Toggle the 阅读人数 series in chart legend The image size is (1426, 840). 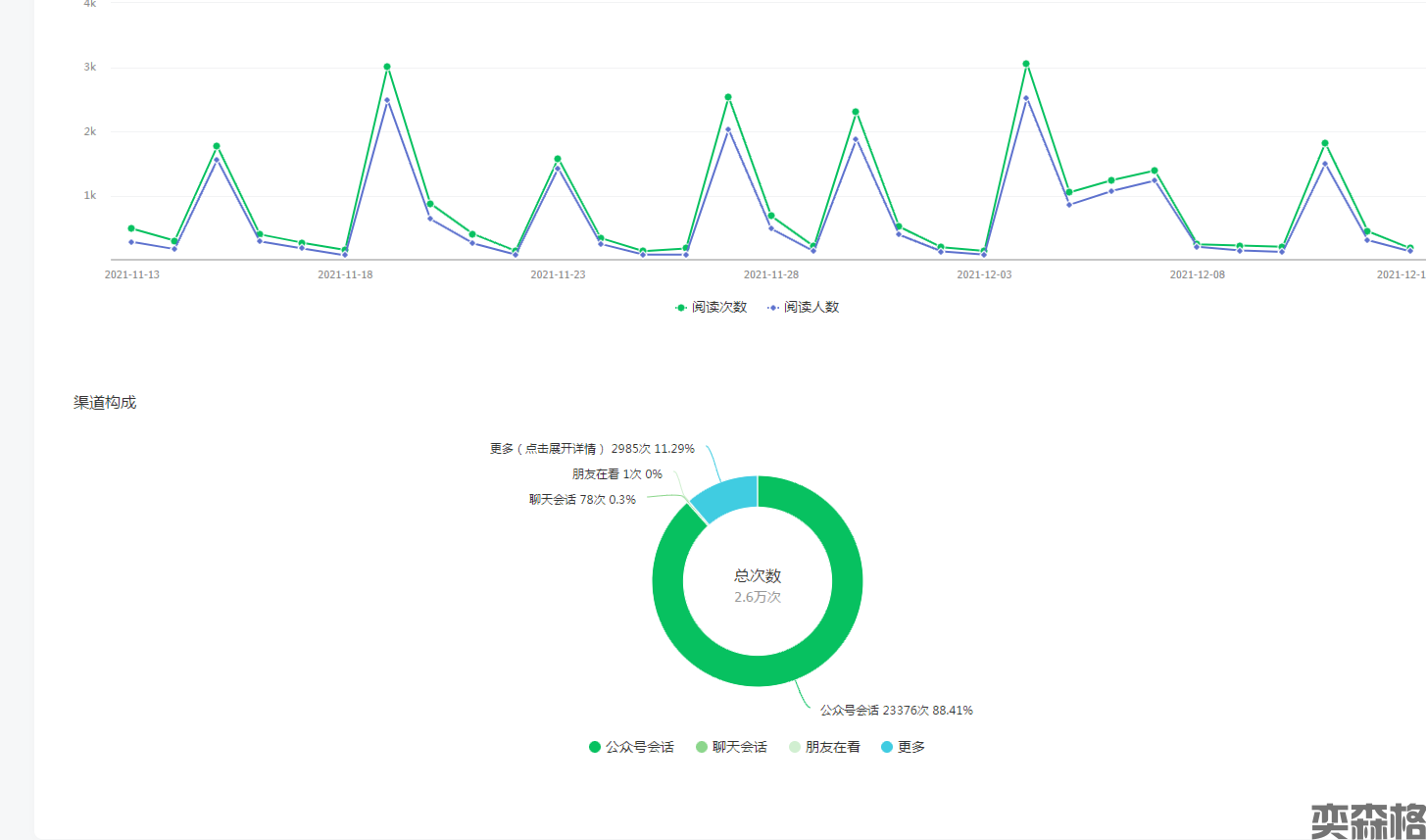point(804,307)
